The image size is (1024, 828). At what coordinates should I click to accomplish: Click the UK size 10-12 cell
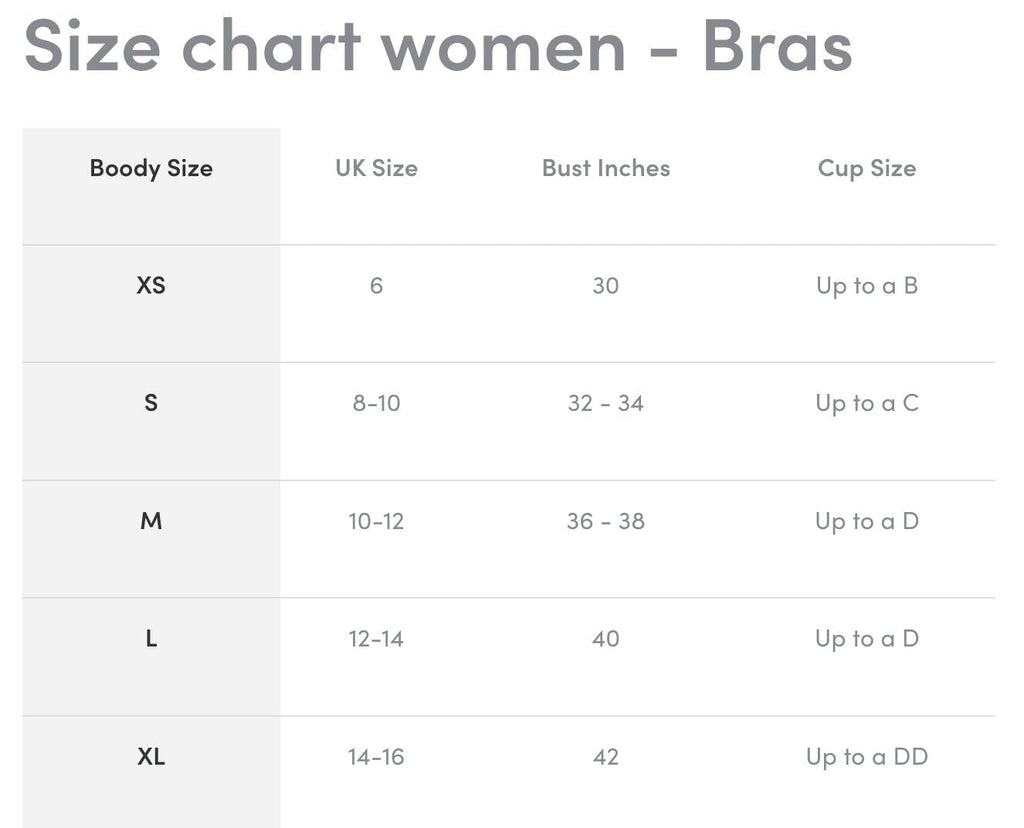376,521
